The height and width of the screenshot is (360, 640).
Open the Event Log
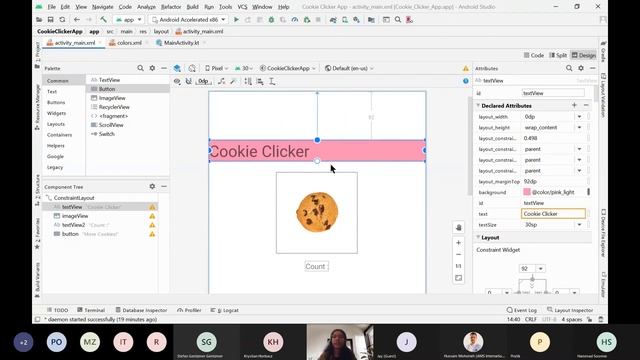coord(522,310)
